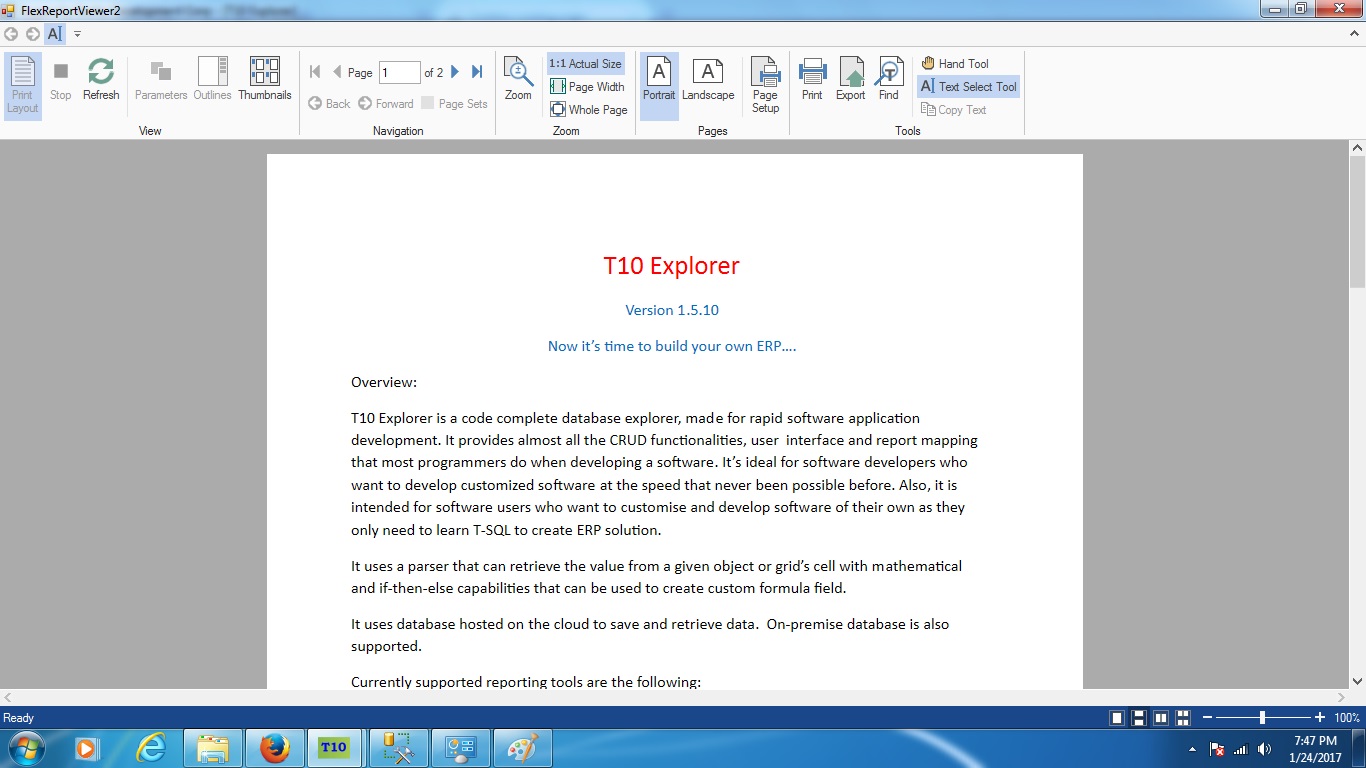Go to the previous page
The image size is (1366, 768).
click(337, 72)
